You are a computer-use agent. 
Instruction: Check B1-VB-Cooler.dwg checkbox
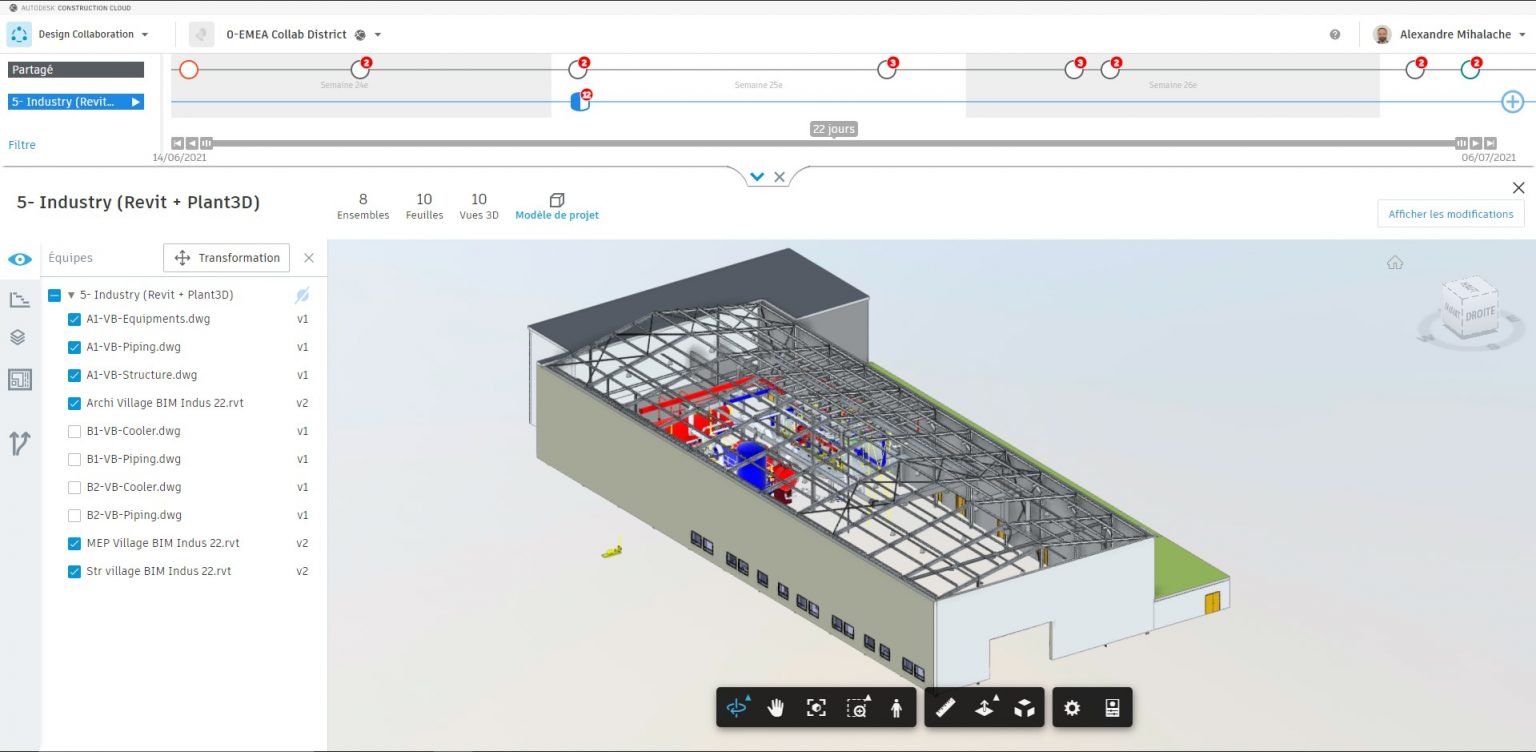click(x=74, y=431)
